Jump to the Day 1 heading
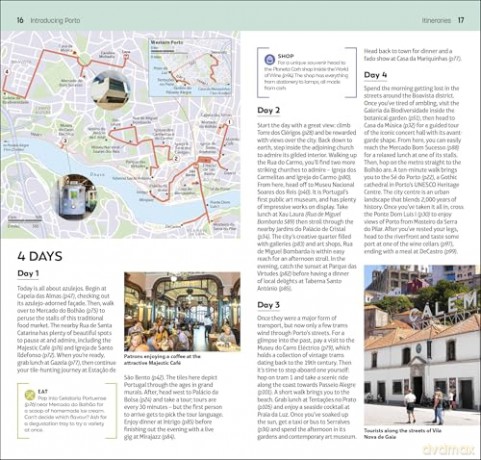 [28, 274]
